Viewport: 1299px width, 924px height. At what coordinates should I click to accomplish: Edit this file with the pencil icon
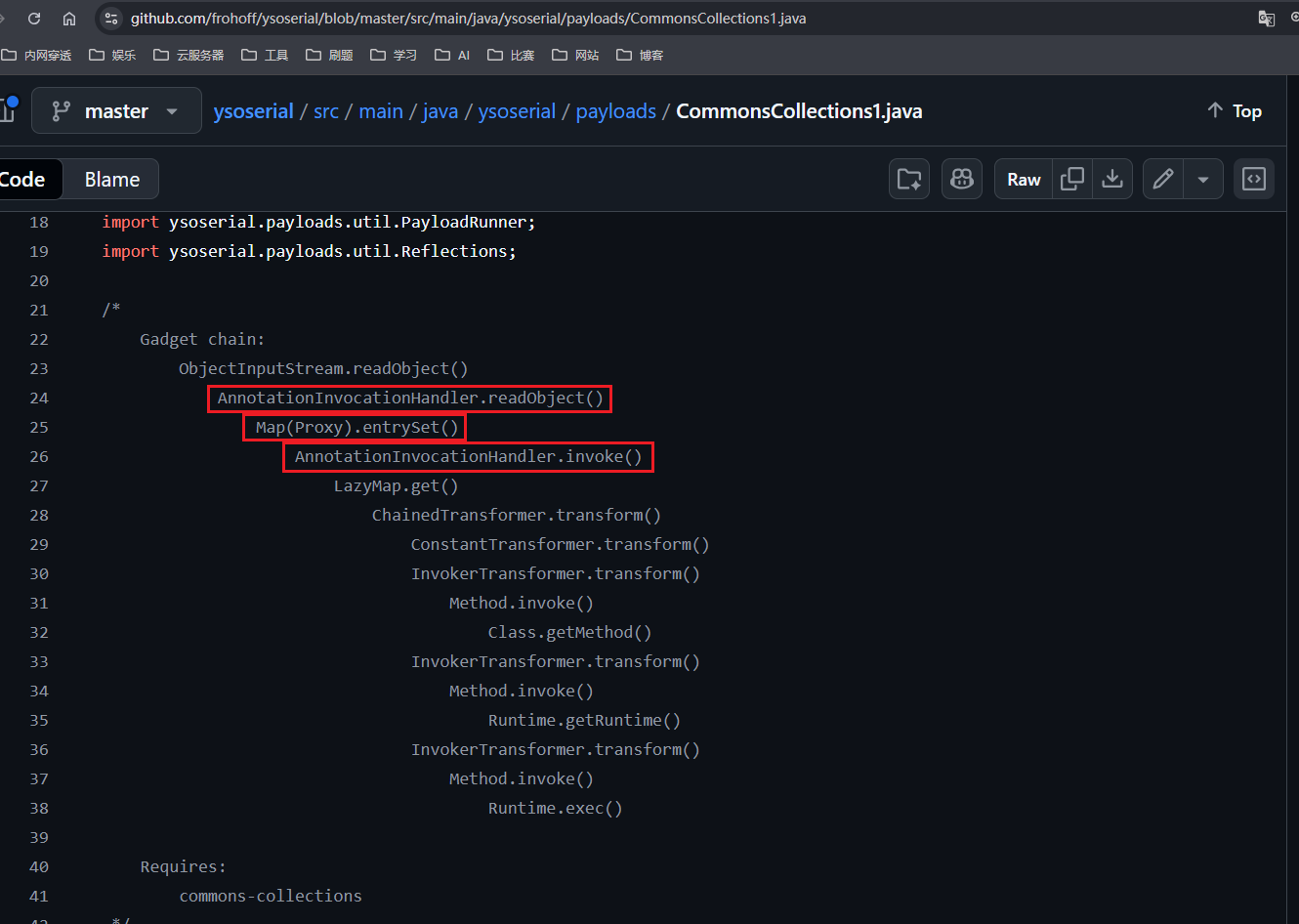[1163, 179]
